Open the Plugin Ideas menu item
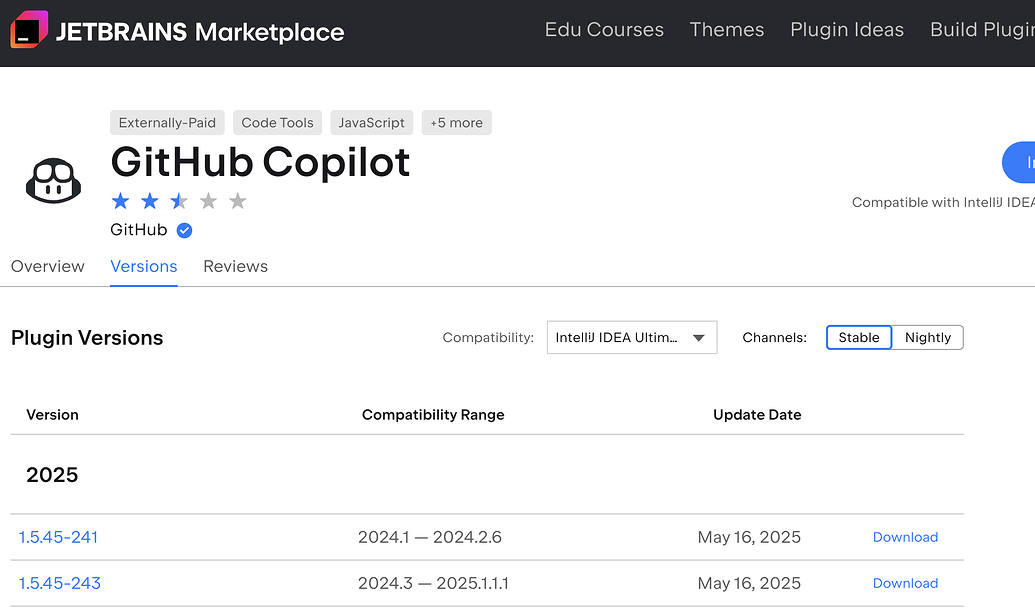Viewport: 1035px width, 613px height. pos(847,30)
